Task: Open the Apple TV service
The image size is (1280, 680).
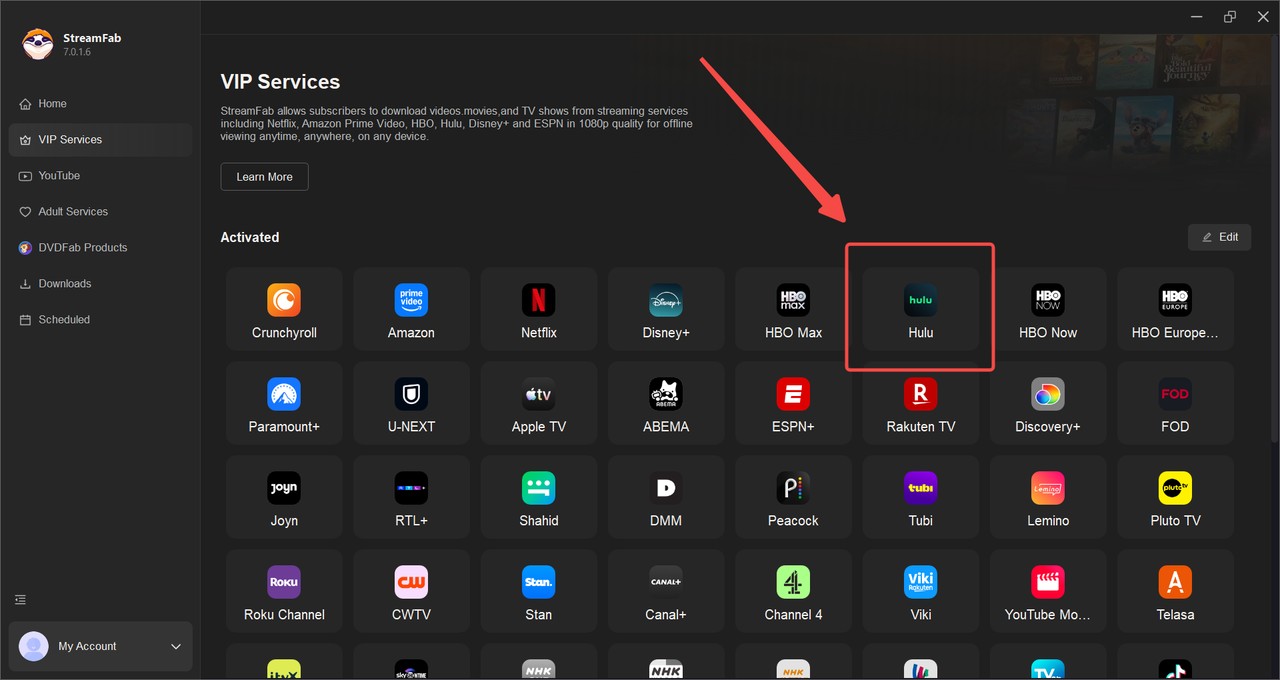Action: point(538,402)
